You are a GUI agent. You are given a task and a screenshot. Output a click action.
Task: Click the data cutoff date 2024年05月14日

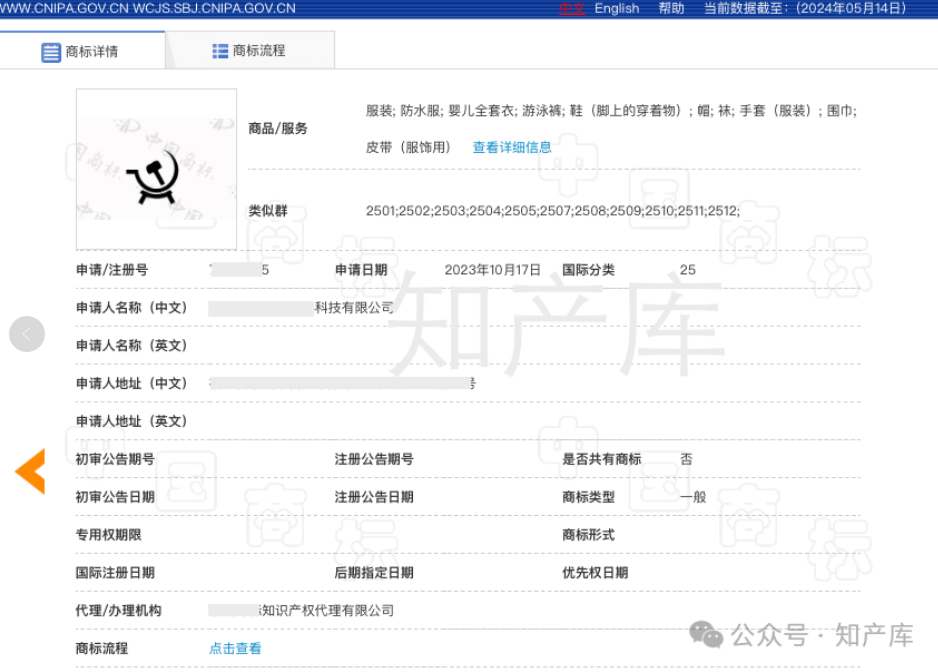[x=851, y=8]
